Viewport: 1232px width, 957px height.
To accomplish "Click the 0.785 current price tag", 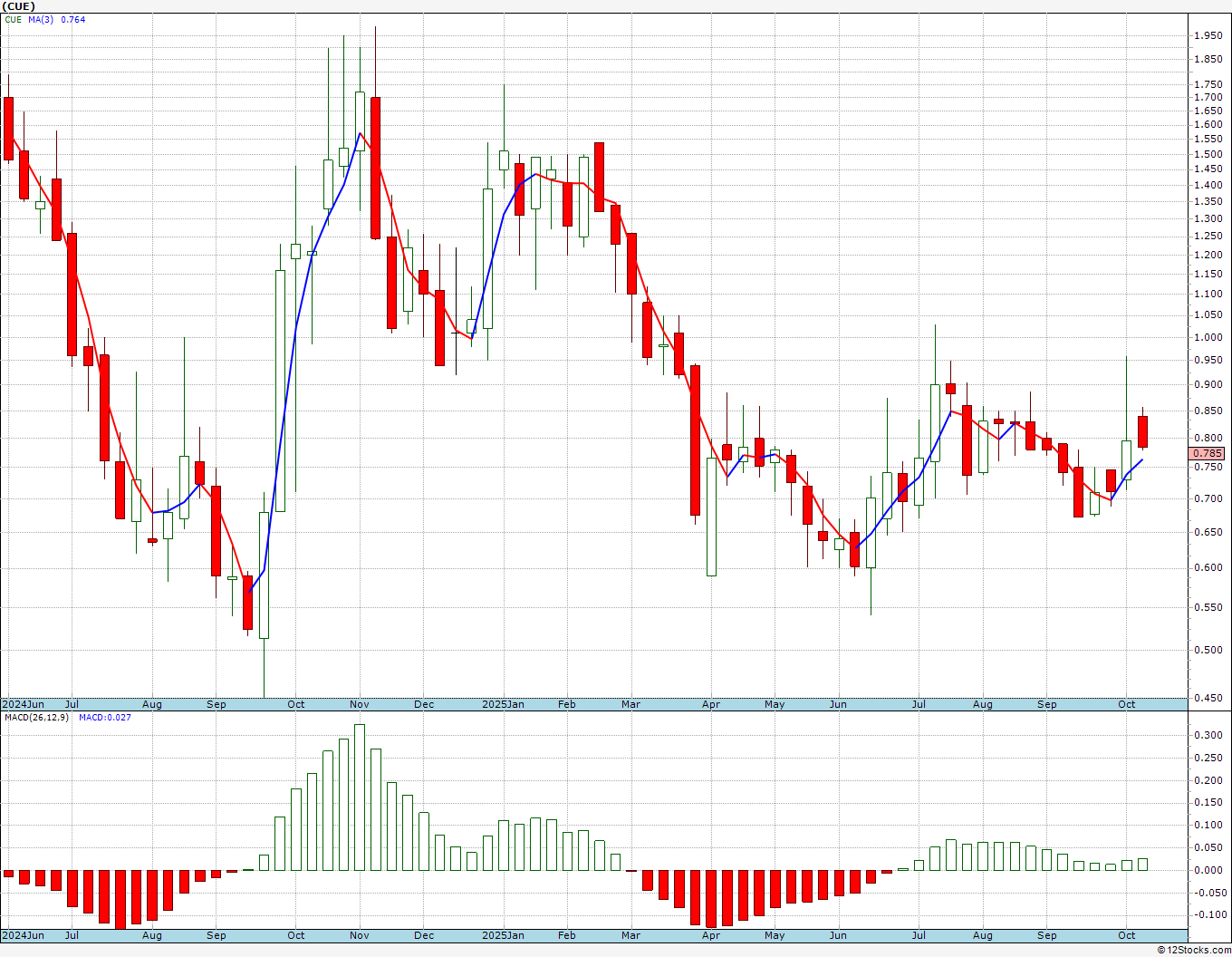I will pos(1207,453).
